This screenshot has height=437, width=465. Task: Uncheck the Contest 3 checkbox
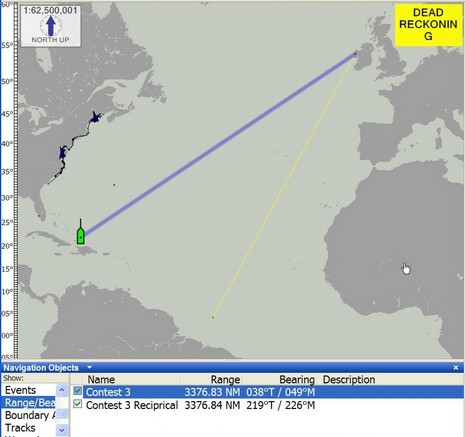click(x=78, y=390)
